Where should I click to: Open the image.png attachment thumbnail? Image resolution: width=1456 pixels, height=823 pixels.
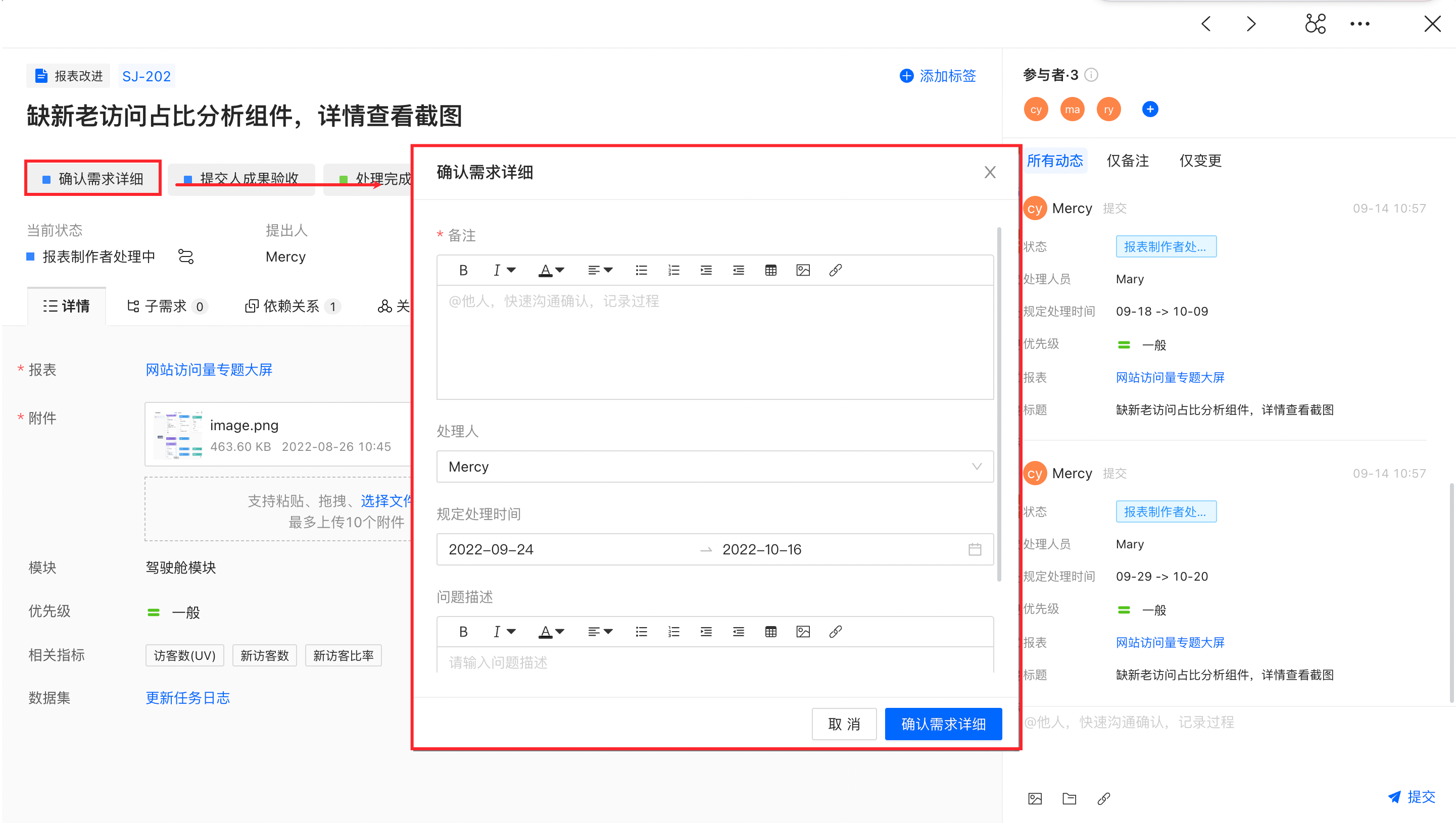click(x=178, y=434)
